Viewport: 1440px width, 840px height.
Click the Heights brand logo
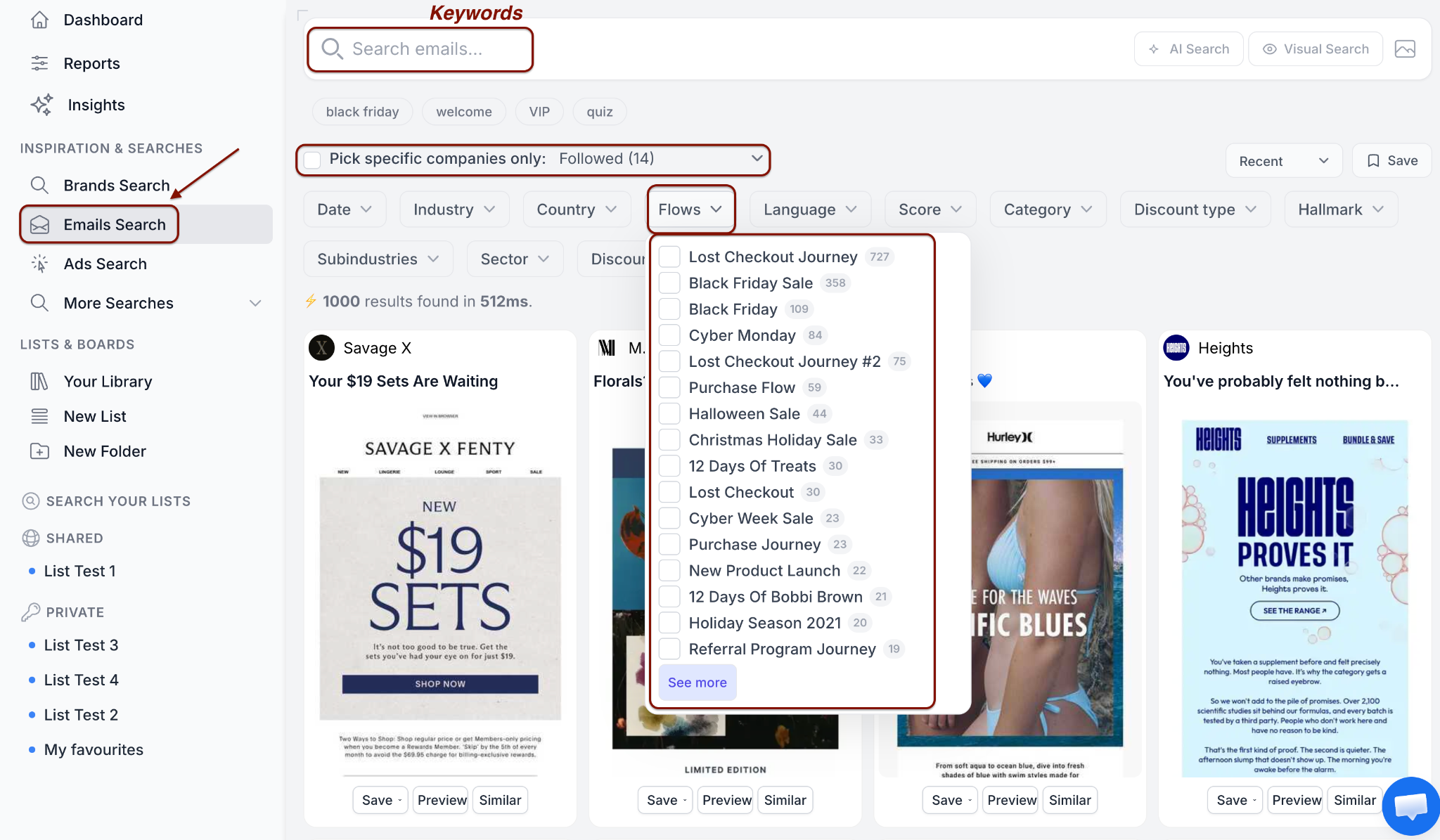pos(1176,348)
